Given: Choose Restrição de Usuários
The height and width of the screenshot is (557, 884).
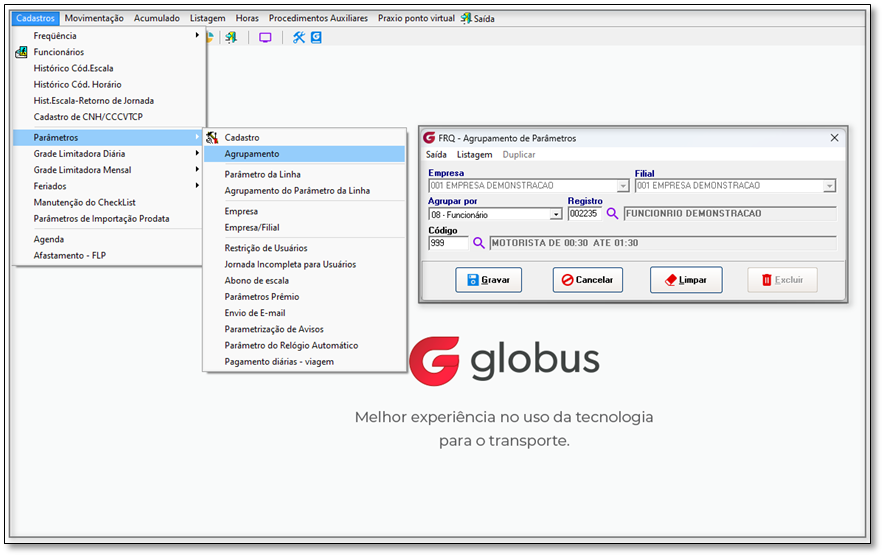Looking at the screenshot, I should pyautogui.click(x=304, y=248).
